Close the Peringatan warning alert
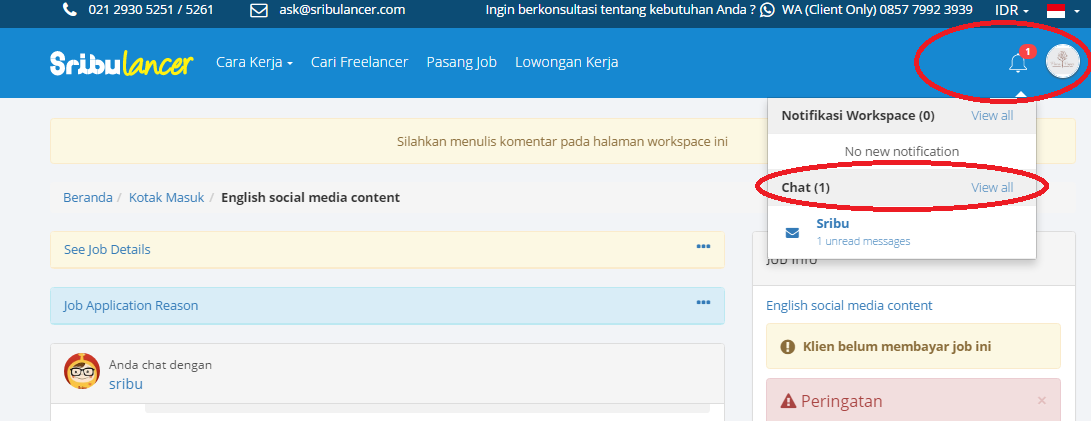This screenshot has height=421, width=1091. click(x=1042, y=400)
